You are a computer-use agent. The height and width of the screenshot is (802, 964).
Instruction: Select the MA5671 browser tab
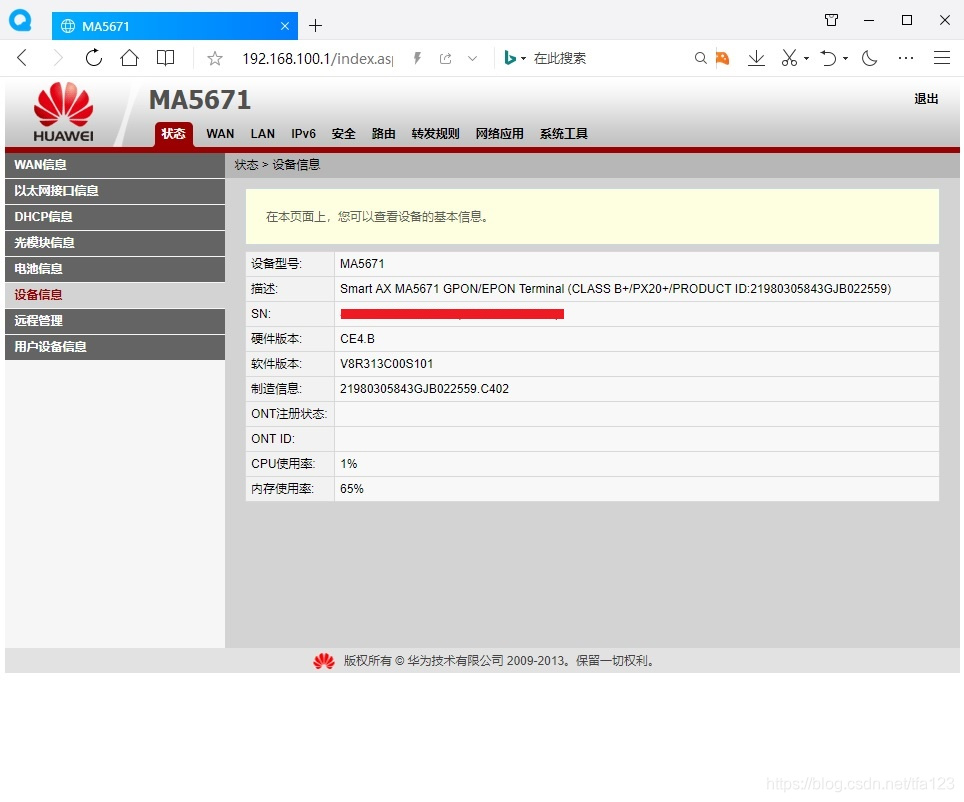pyautogui.click(x=175, y=26)
